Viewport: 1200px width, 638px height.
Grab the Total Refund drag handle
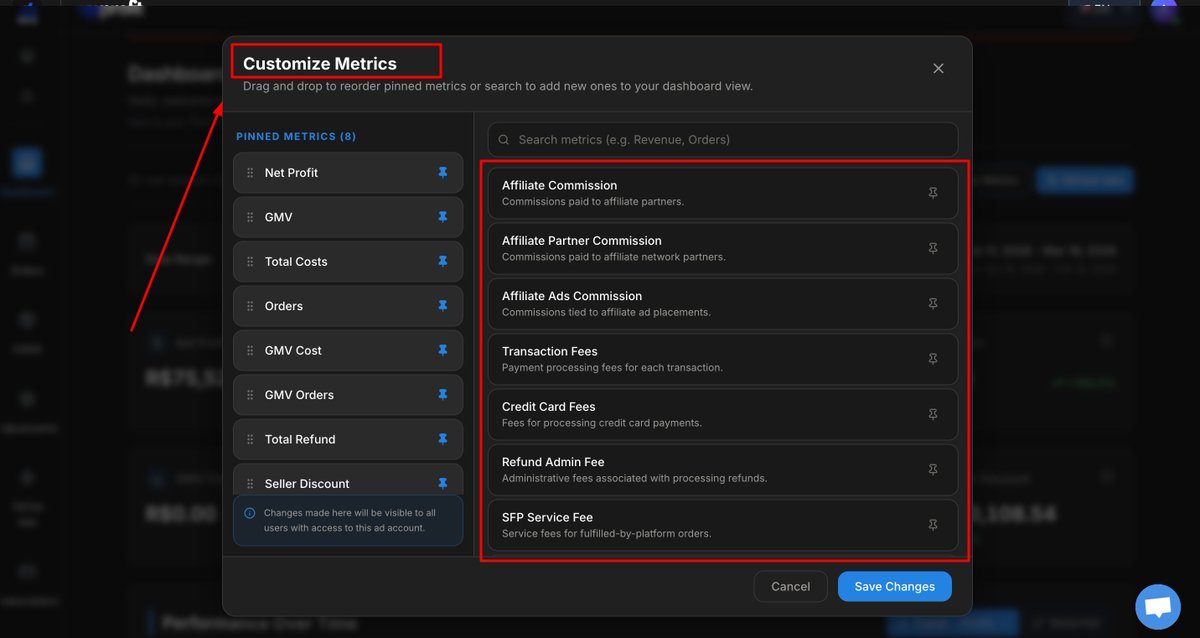click(x=250, y=439)
